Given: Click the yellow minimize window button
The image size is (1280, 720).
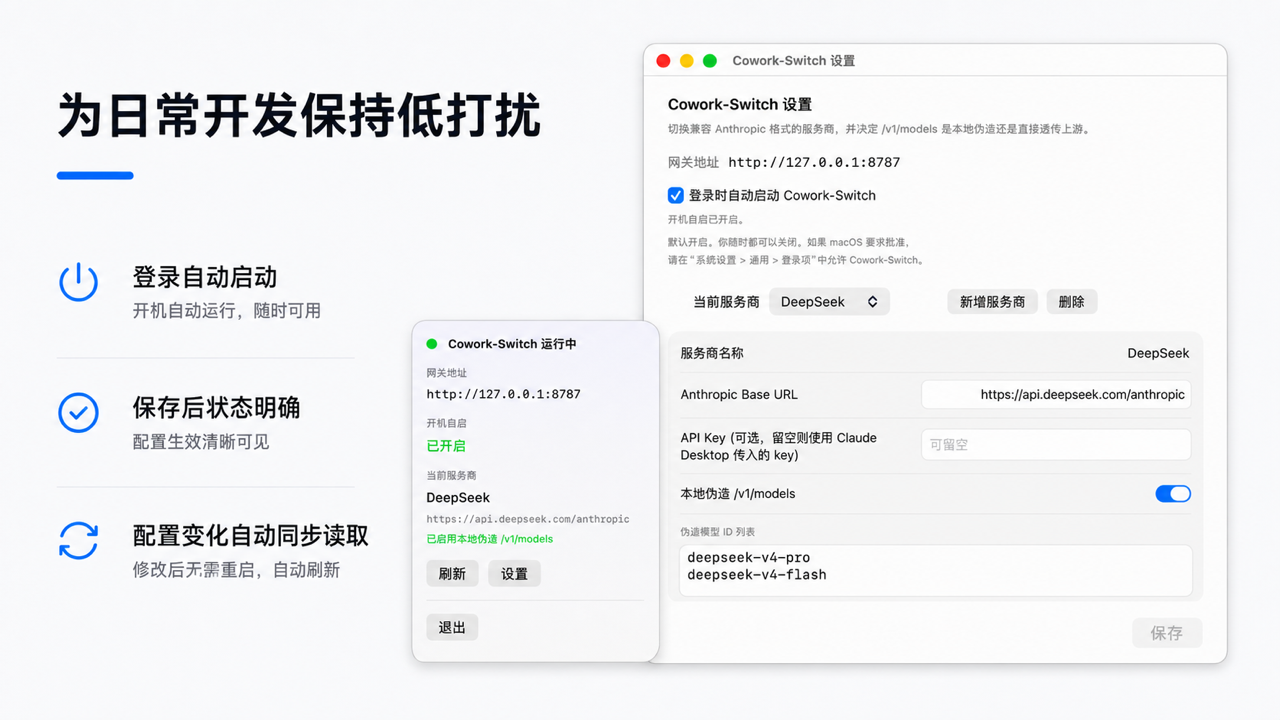Looking at the screenshot, I should 686,61.
